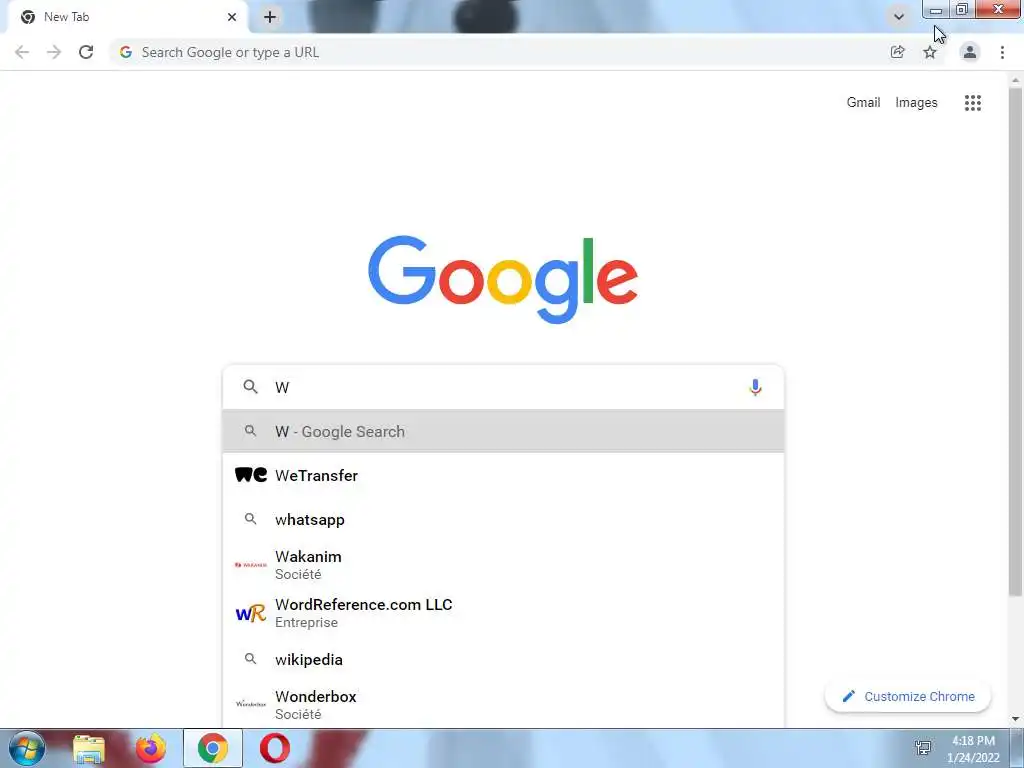
Task: Share this page via the share icon
Action: [898, 52]
